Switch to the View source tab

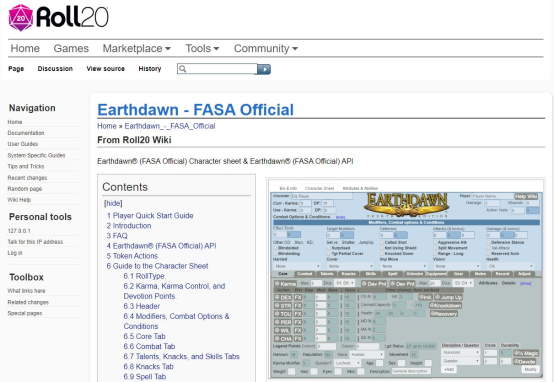[106, 69]
